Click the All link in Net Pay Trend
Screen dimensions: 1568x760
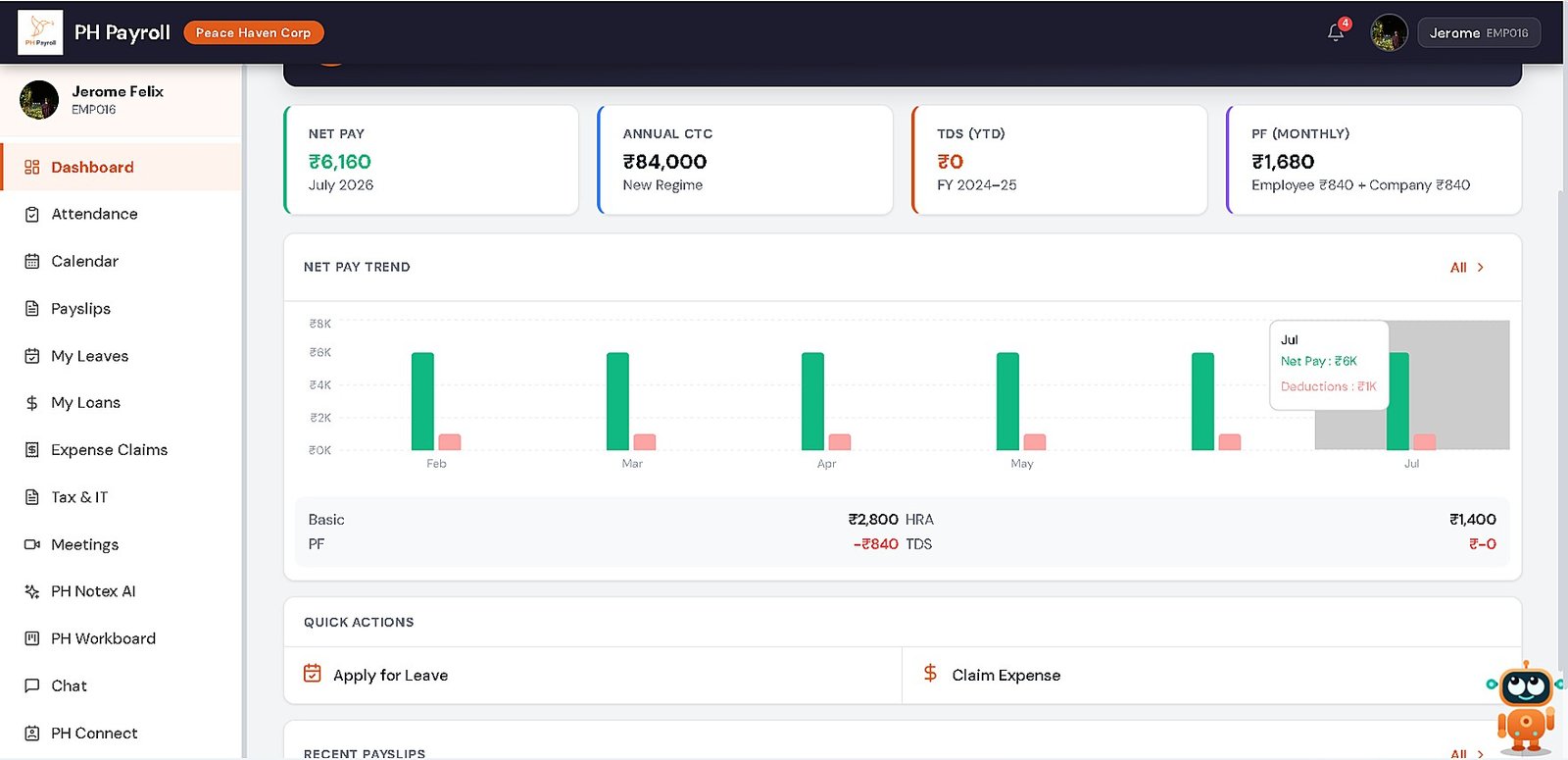click(1458, 267)
